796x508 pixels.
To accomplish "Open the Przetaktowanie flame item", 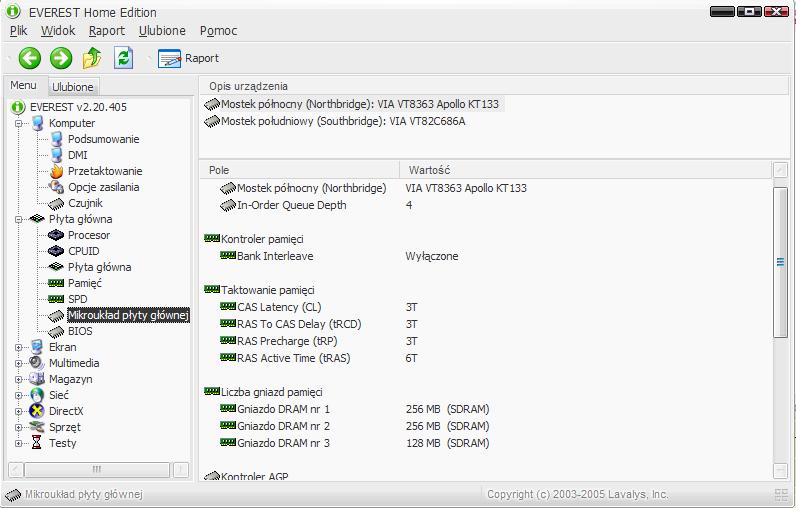I will [104, 171].
